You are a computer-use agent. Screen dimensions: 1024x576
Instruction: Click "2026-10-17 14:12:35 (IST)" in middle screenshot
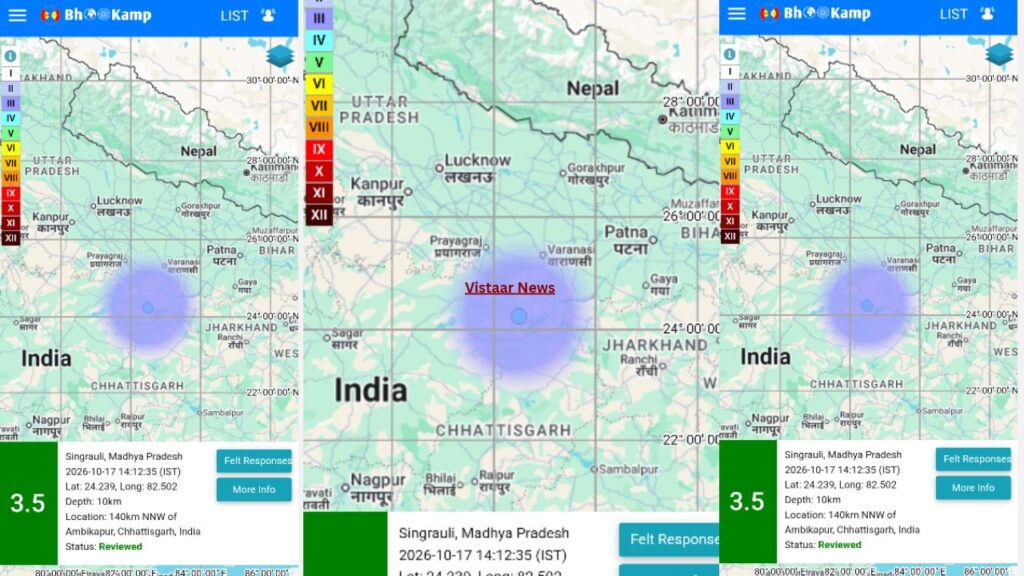point(483,555)
